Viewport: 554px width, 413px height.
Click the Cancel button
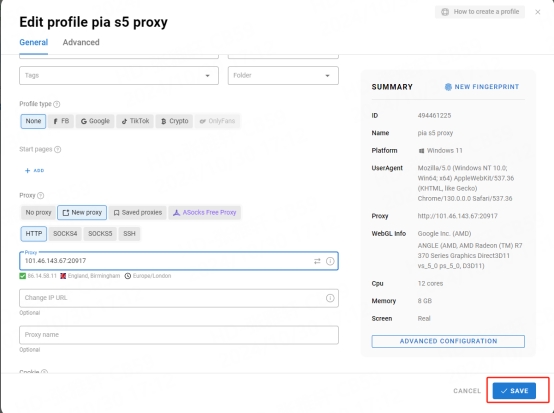(x=467, y=391)
